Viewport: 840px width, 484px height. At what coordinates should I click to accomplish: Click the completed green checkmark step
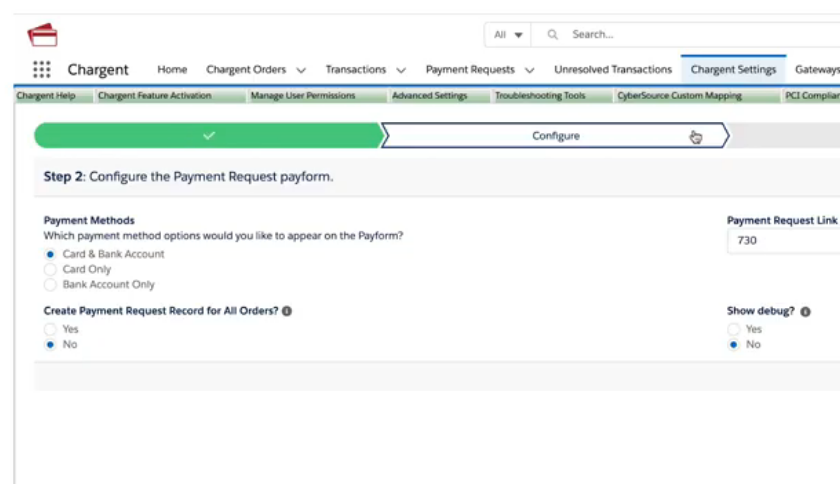[208, 136]
